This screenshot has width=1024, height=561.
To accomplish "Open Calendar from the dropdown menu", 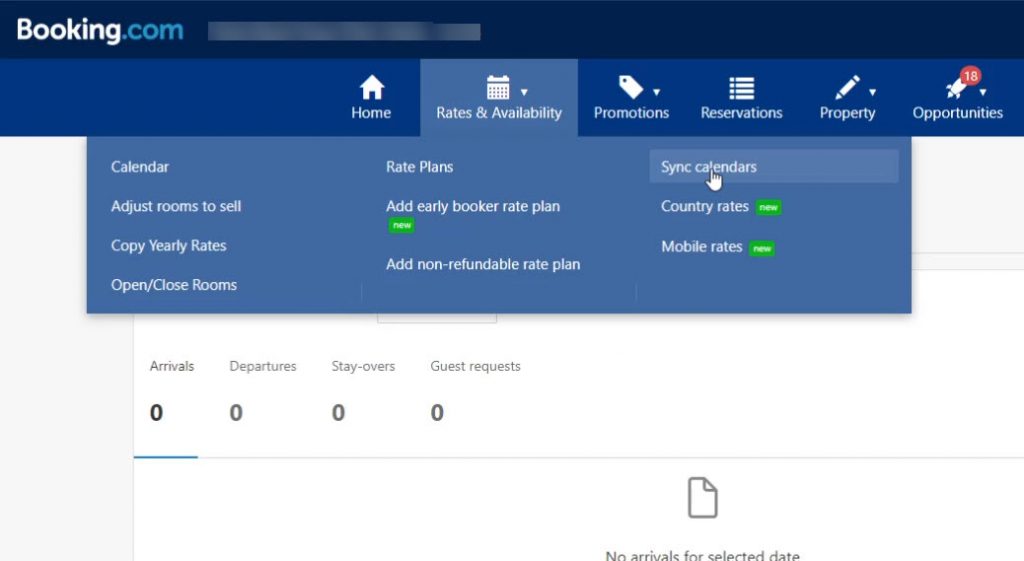I will [x=140, y=167].
